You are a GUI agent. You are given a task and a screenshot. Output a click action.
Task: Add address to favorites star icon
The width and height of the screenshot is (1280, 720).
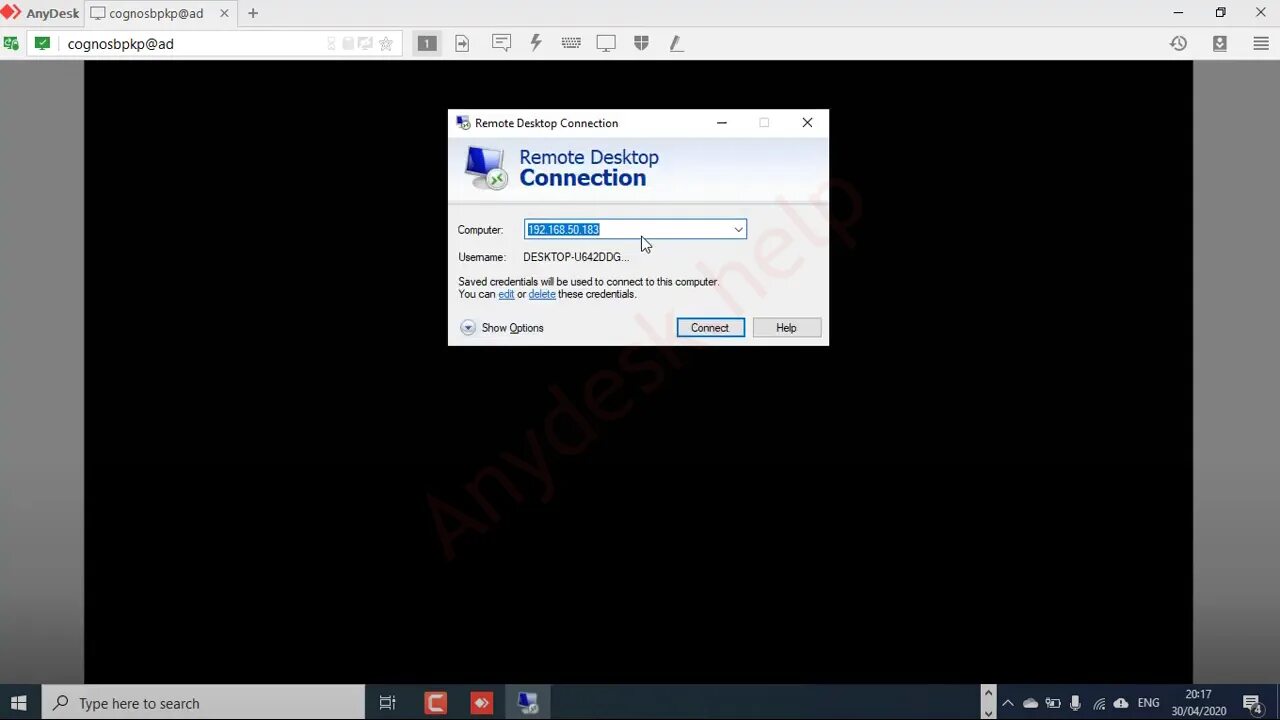click(x=386, y=43)
